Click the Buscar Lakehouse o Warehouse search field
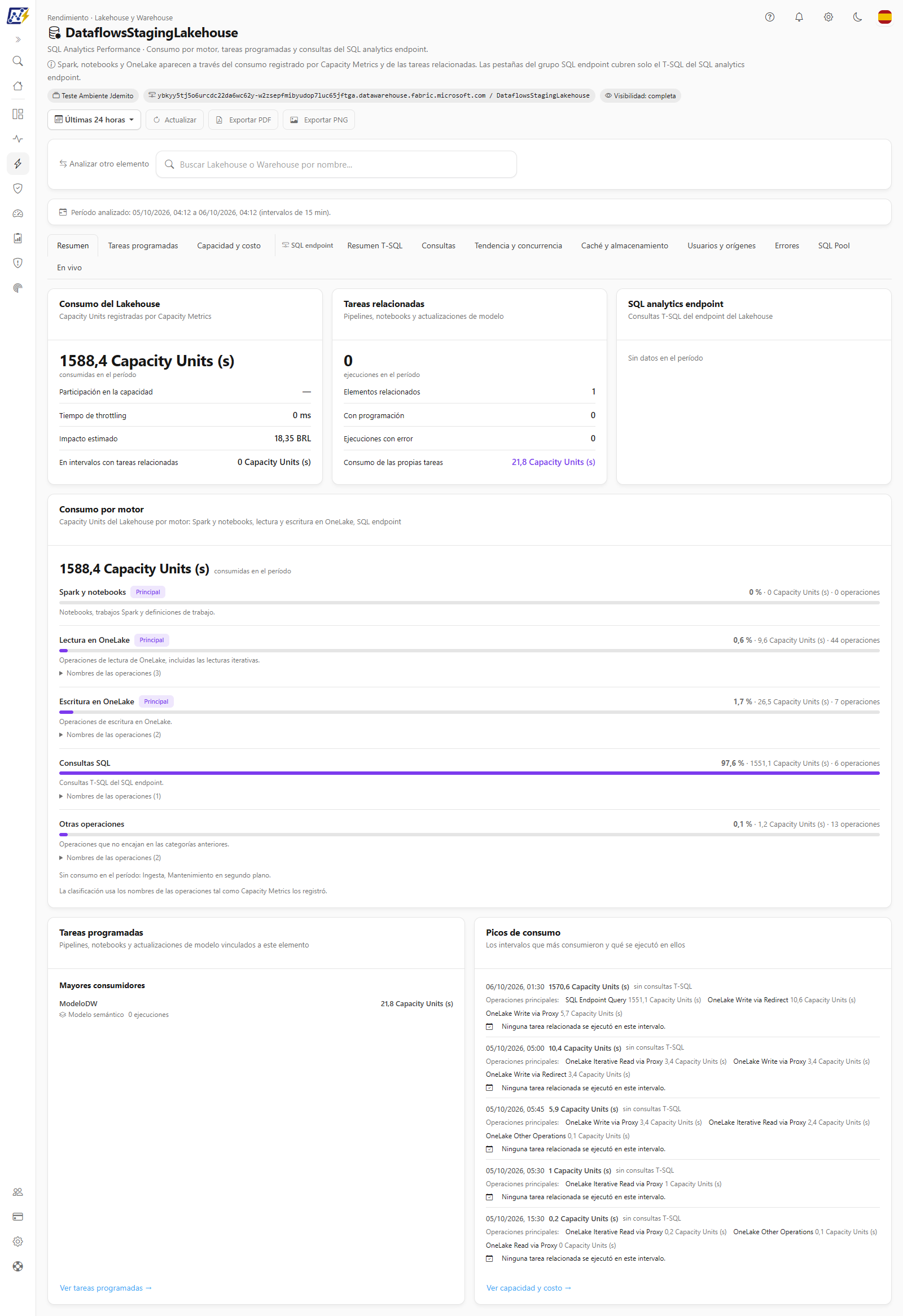 coord(336,164)
